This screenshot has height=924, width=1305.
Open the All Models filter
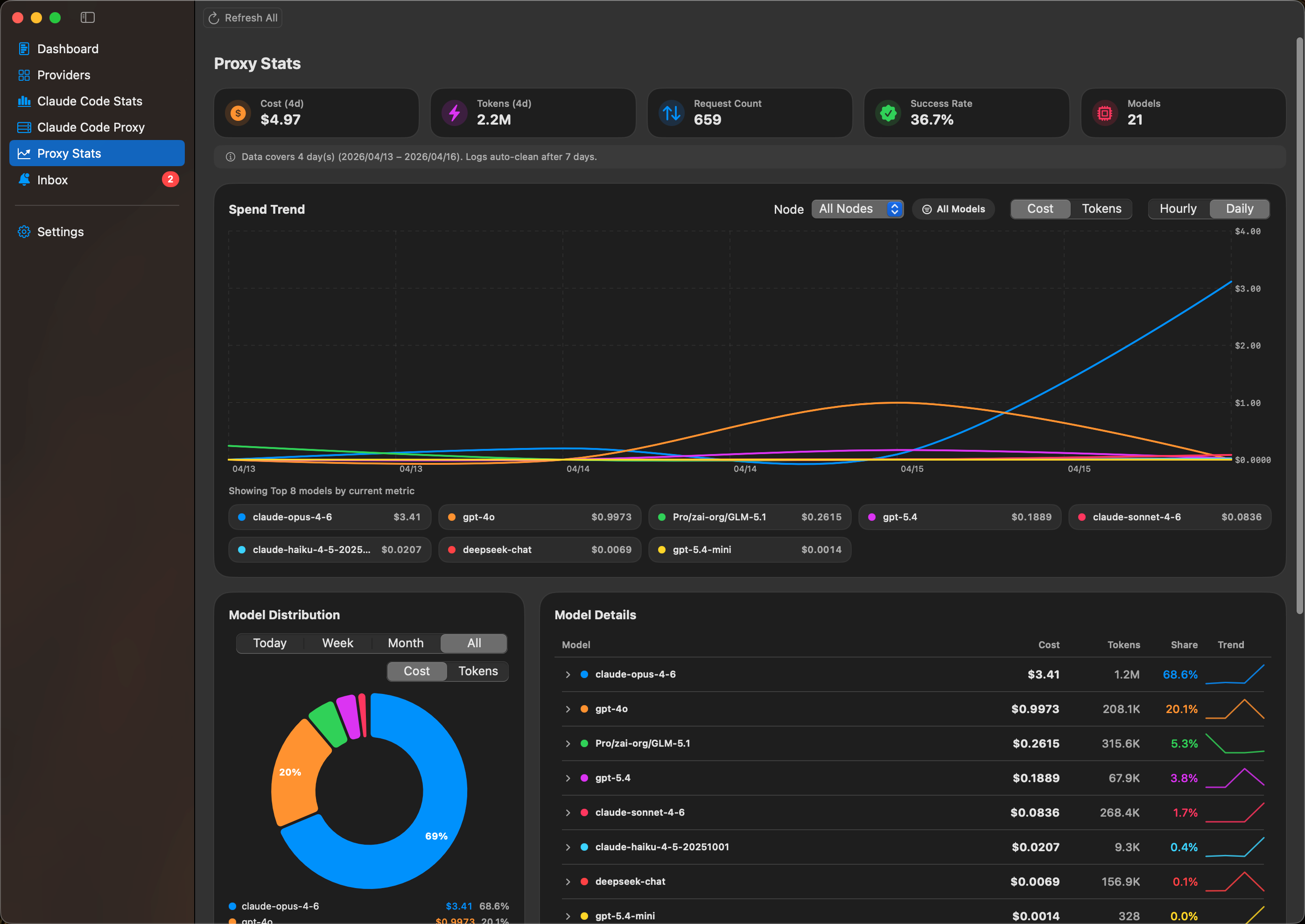coord(953,208)
